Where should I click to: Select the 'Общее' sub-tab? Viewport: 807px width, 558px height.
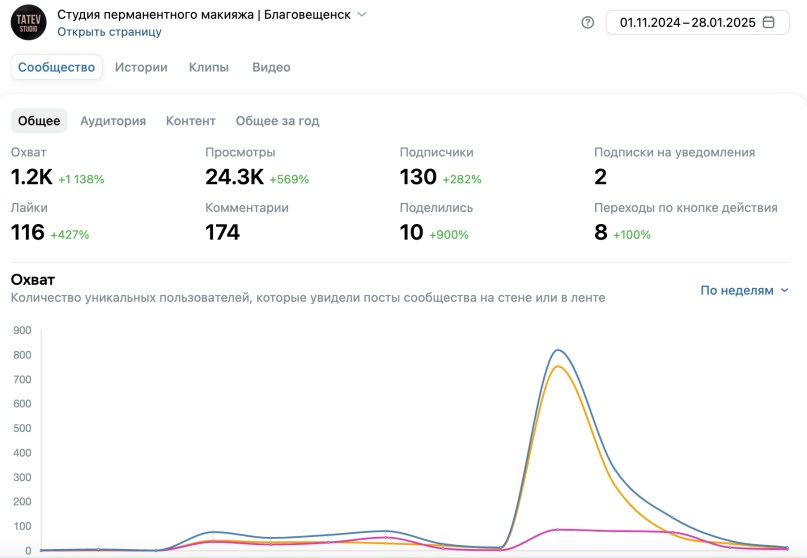tap(39, 120)
